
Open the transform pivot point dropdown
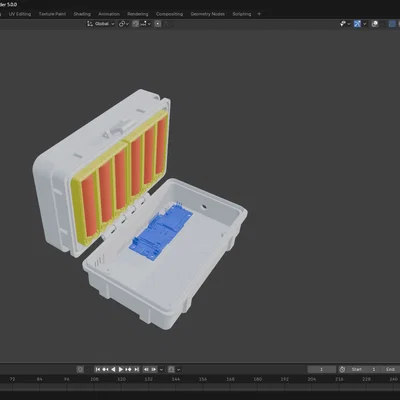pos(124,24)
